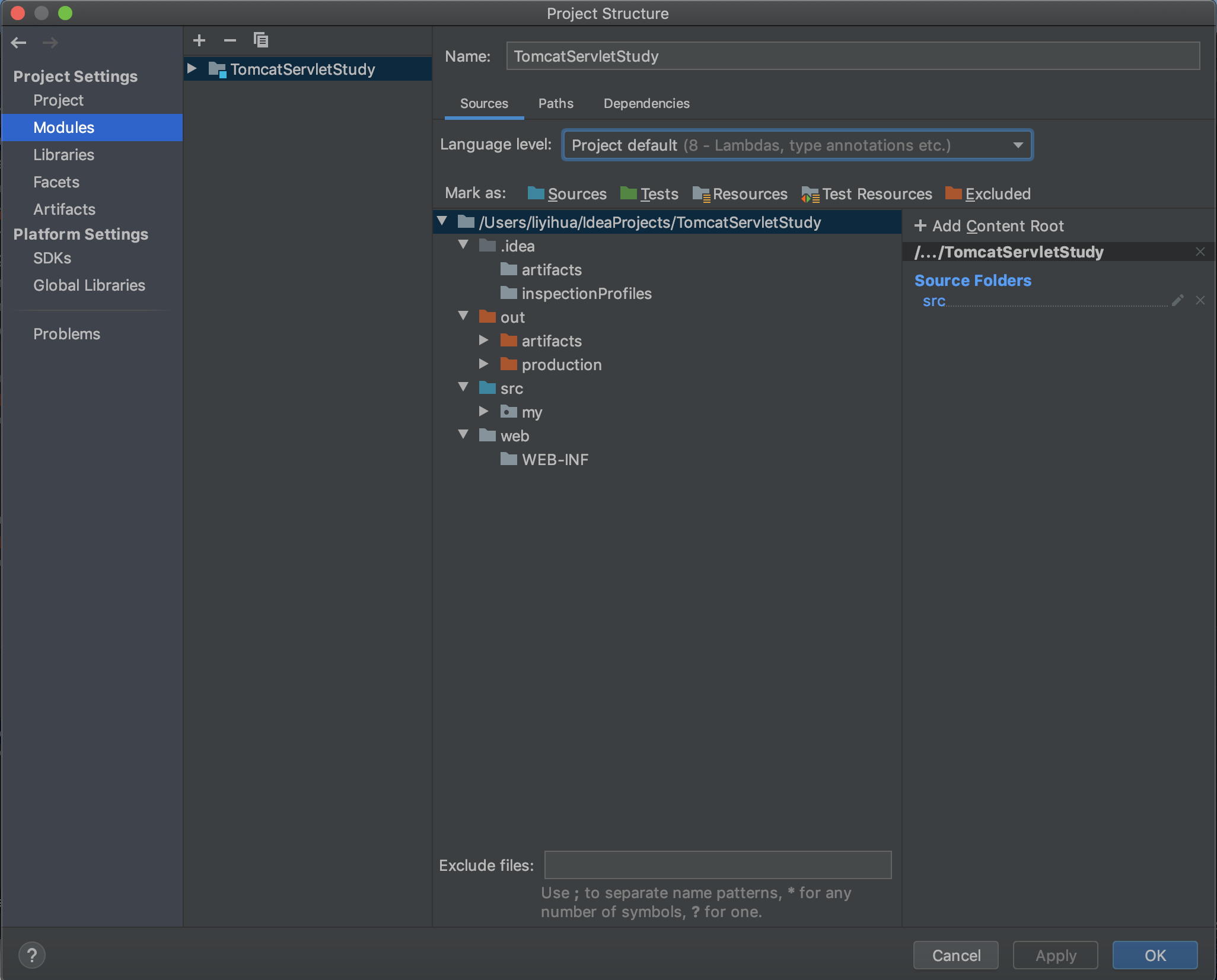
Task: Switch to the Paths tab
Action: (556, 103)
